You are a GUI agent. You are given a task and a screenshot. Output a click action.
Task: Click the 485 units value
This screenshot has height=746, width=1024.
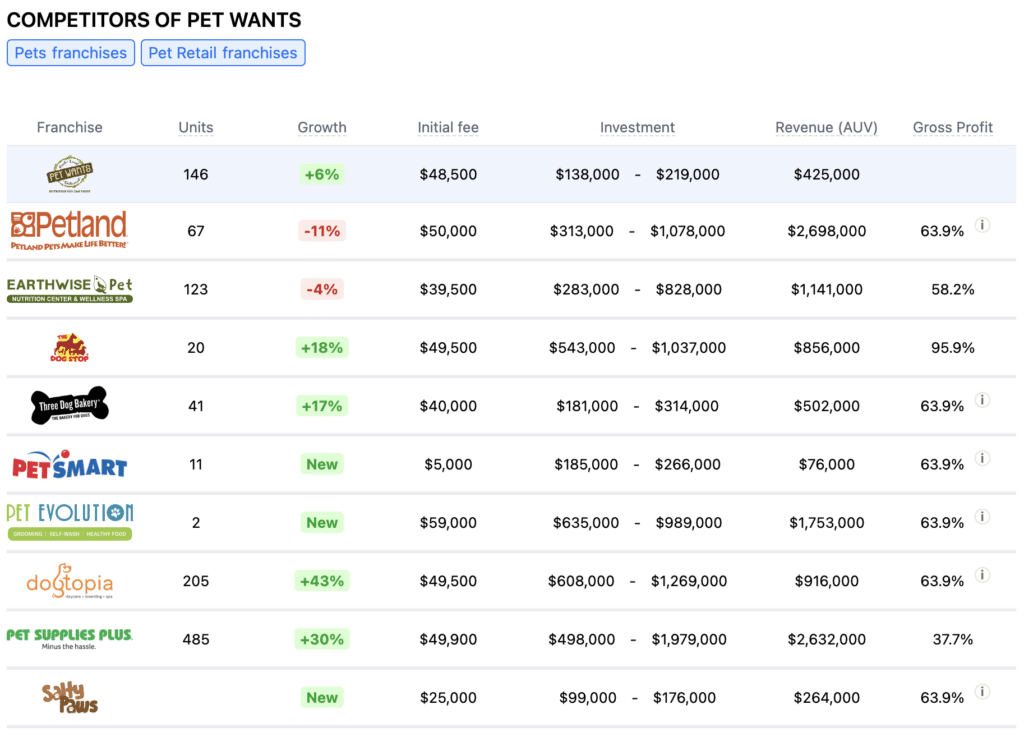196,639
